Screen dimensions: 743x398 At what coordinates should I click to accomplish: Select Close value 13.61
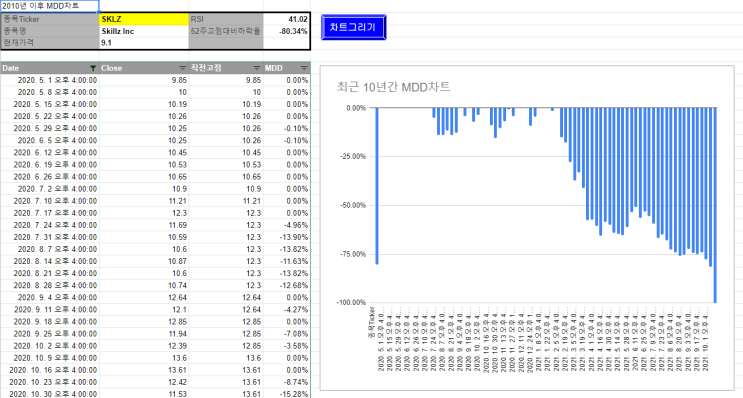[144, 370]
